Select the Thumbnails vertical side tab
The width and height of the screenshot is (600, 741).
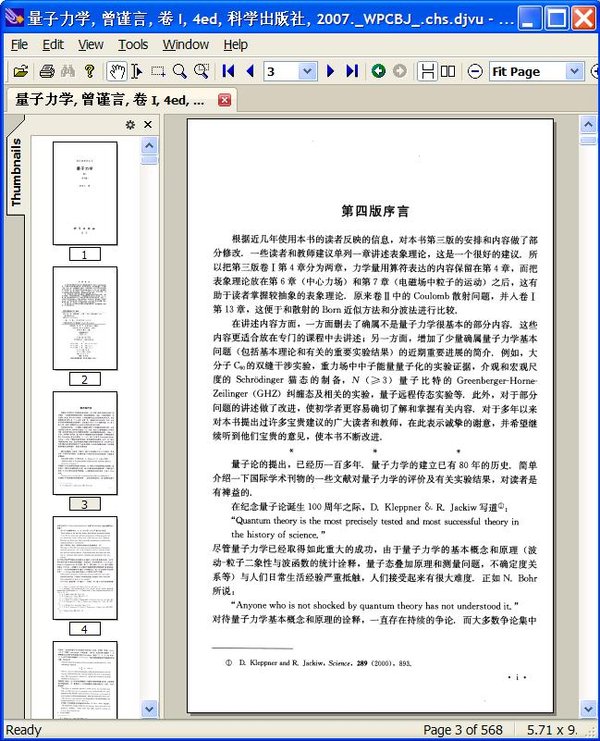pos(16,172)
